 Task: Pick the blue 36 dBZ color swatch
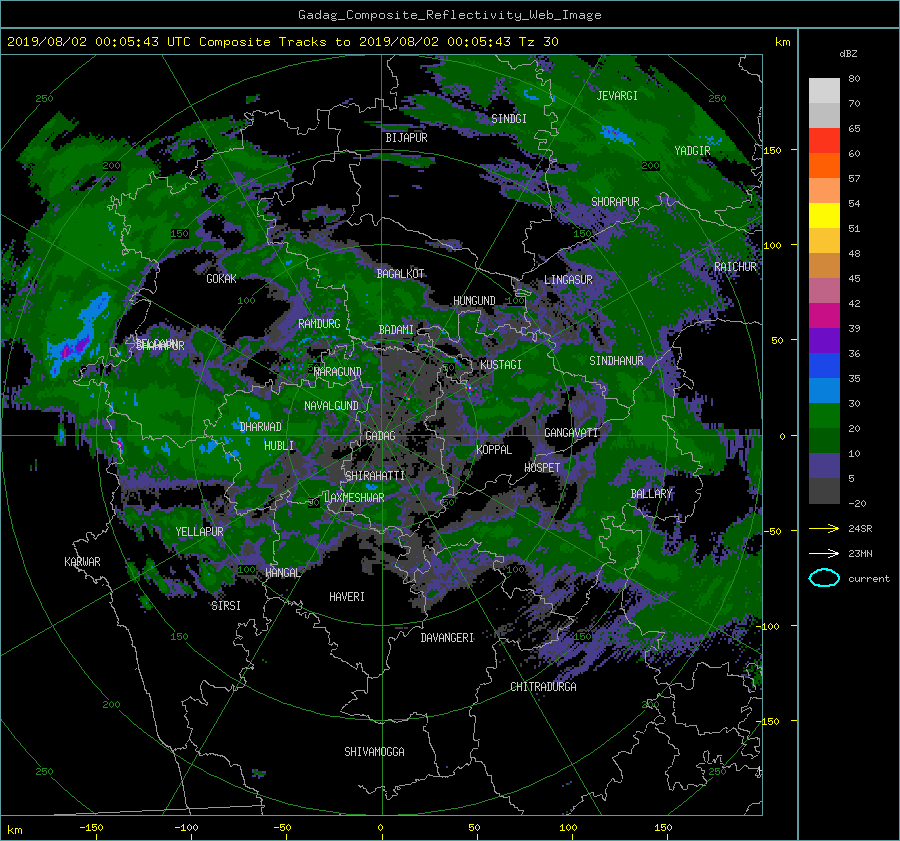(x=824, y=365)
